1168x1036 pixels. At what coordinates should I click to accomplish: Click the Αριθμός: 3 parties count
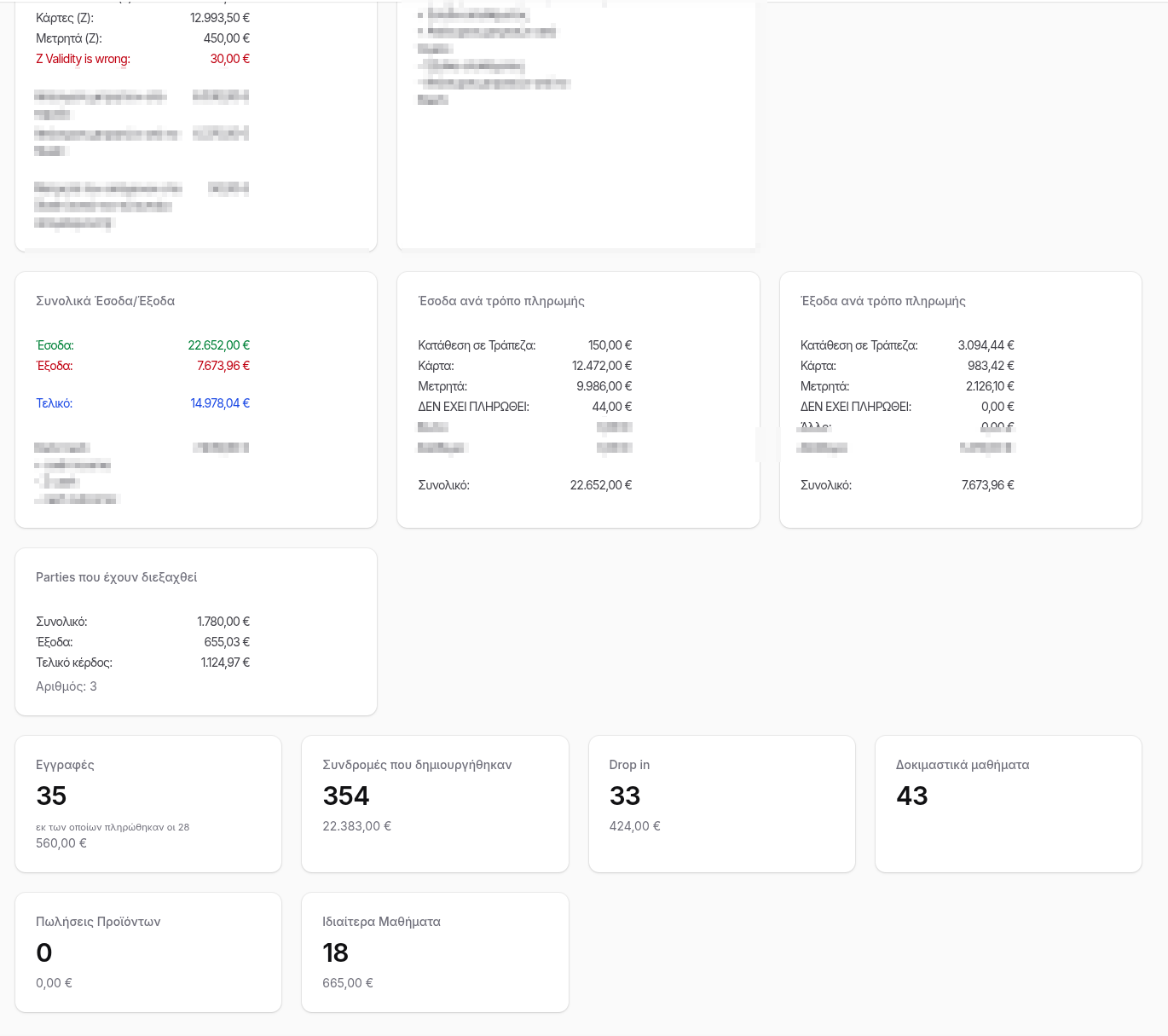[x=66, y=686]
